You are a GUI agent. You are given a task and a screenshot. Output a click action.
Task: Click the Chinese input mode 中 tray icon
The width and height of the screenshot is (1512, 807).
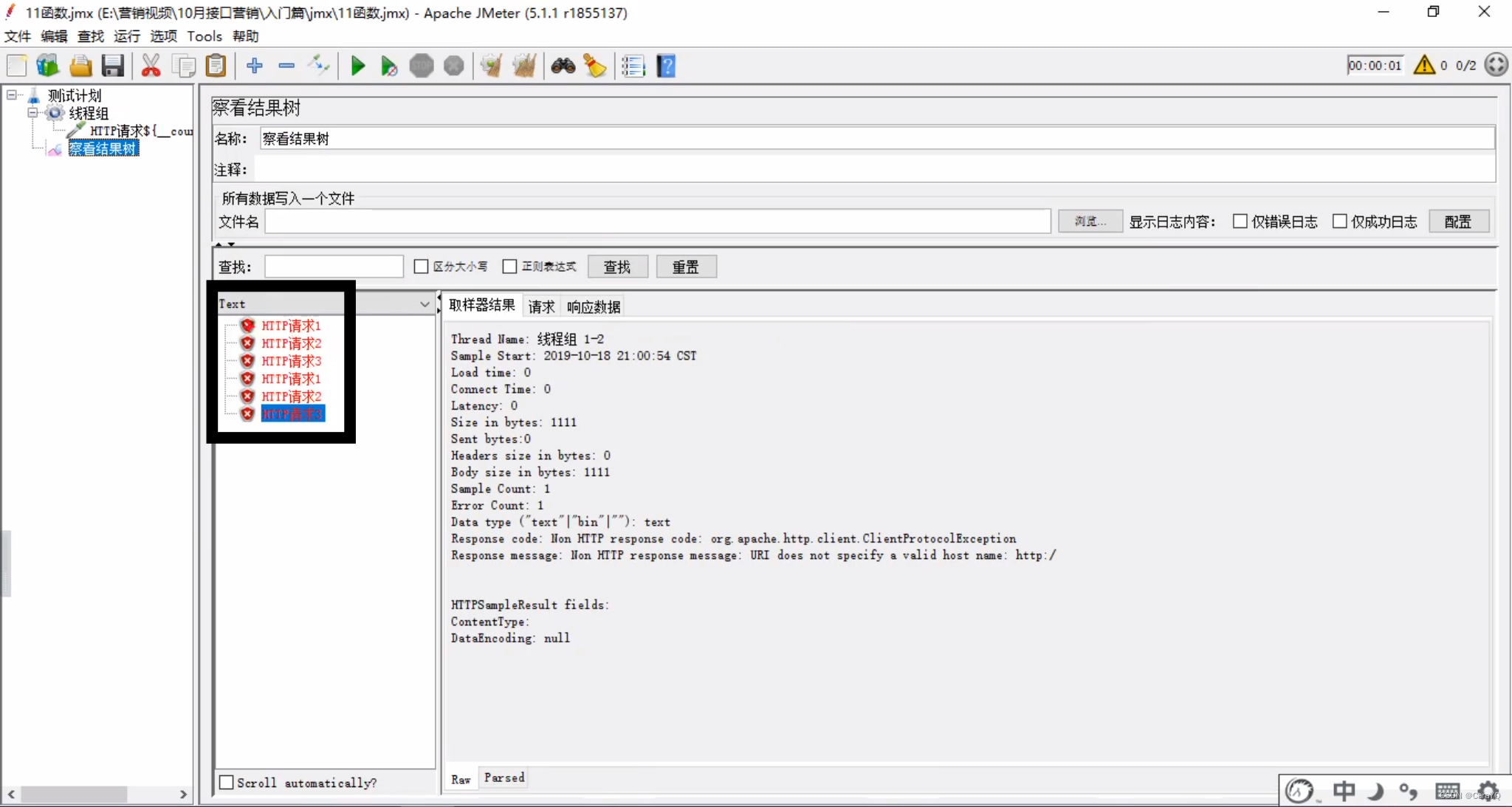tap(1344, 791)
